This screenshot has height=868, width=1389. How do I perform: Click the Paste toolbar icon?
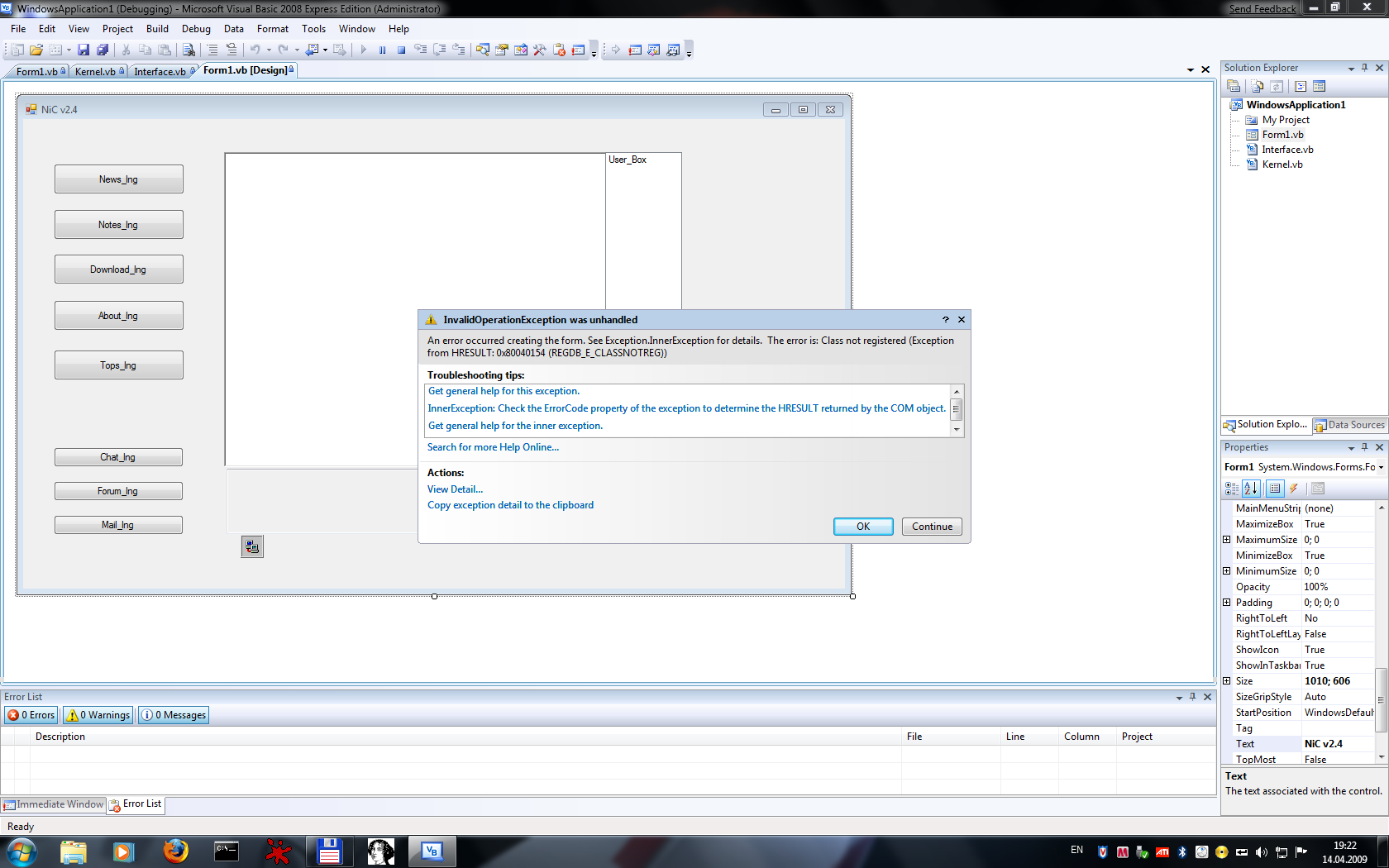coord(165,50)
